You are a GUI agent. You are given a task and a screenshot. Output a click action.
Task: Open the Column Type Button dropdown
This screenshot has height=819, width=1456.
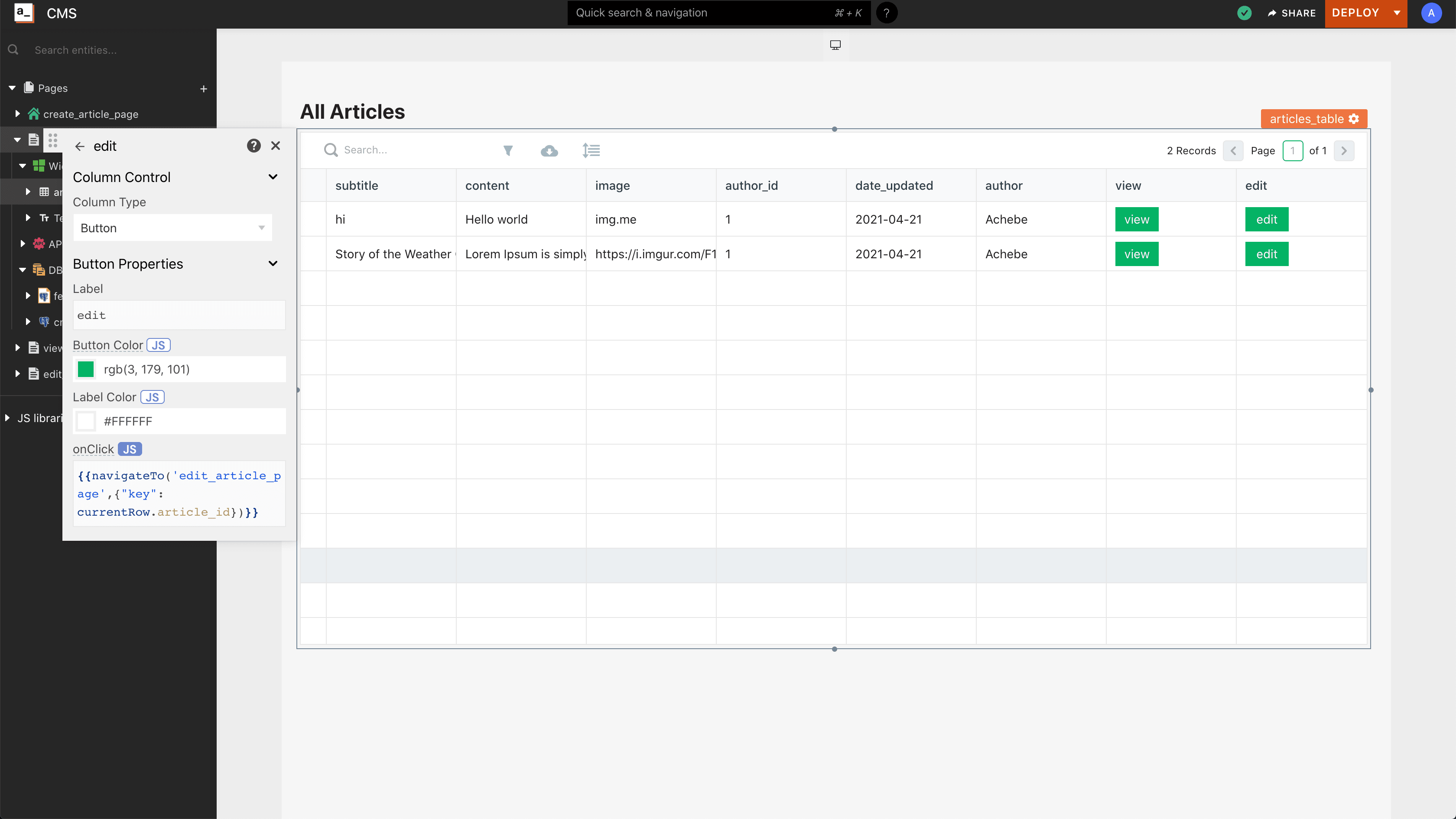click(x=172, y=228)
